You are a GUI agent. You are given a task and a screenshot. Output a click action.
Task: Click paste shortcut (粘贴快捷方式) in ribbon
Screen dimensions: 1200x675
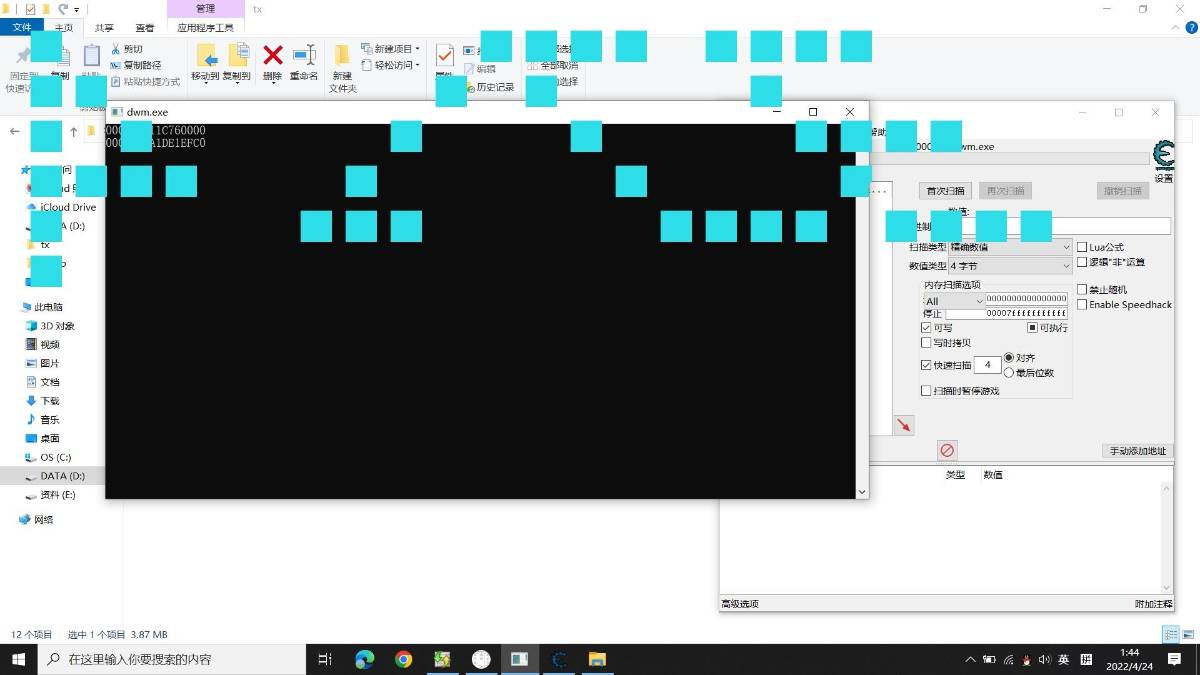(x=145, y=82)
